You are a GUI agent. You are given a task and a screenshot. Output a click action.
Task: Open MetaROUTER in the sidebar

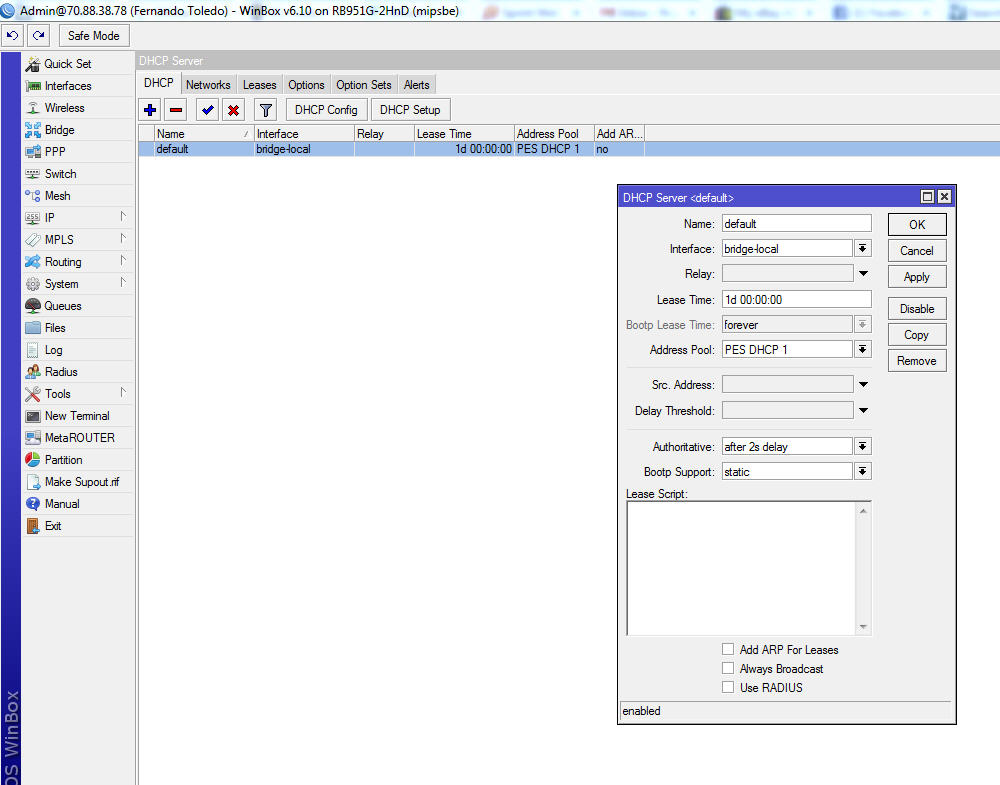click(x=78, y=438)
